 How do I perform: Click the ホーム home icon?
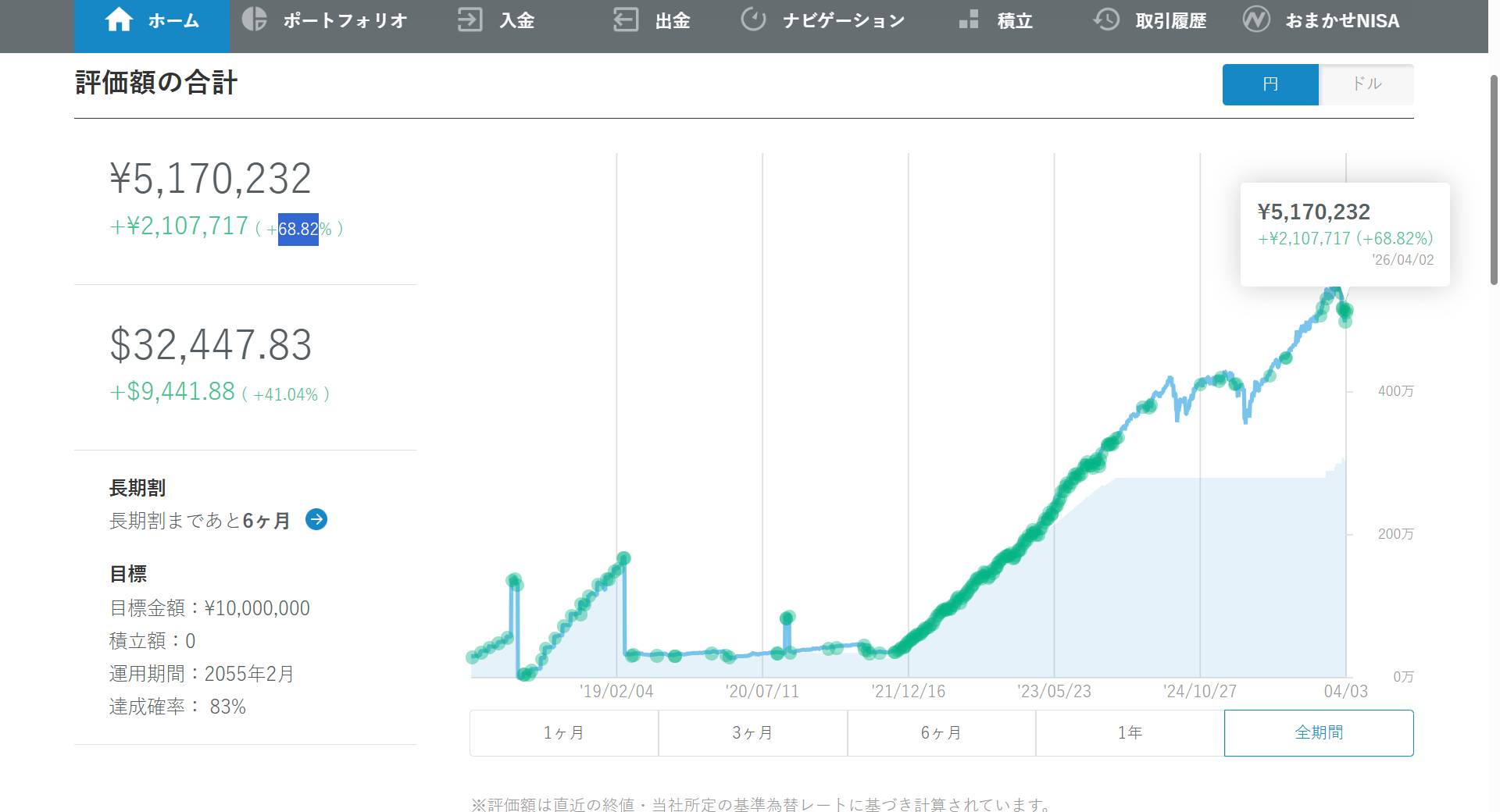119,20
